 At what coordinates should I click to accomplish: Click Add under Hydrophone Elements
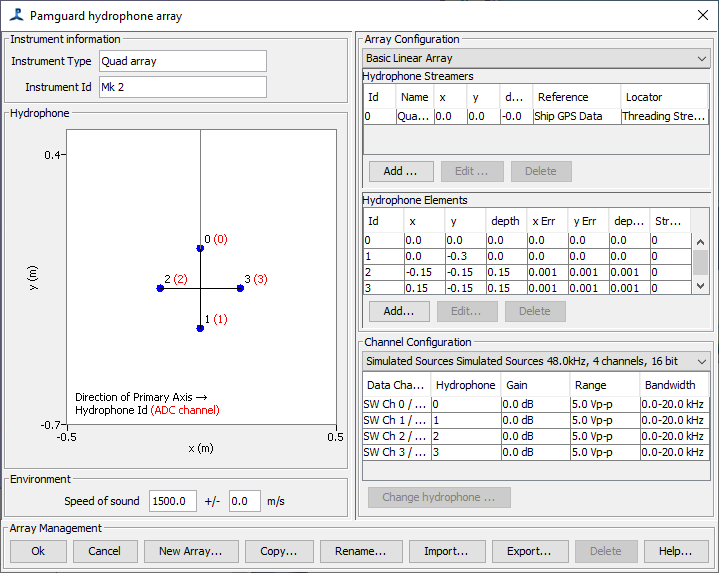click(399, 311)
